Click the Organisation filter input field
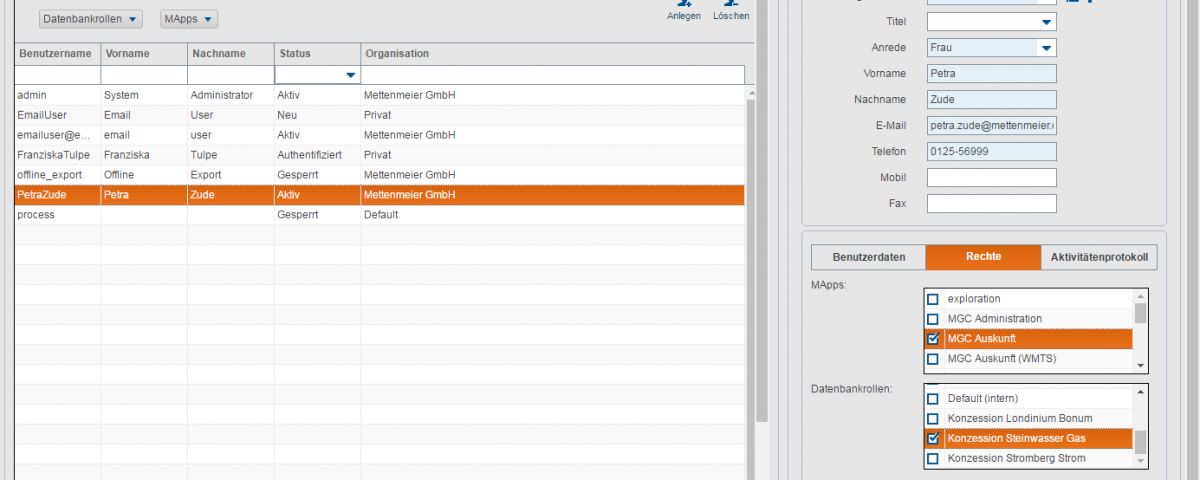The image size is (1200, 480). click(x=552, y=75)
